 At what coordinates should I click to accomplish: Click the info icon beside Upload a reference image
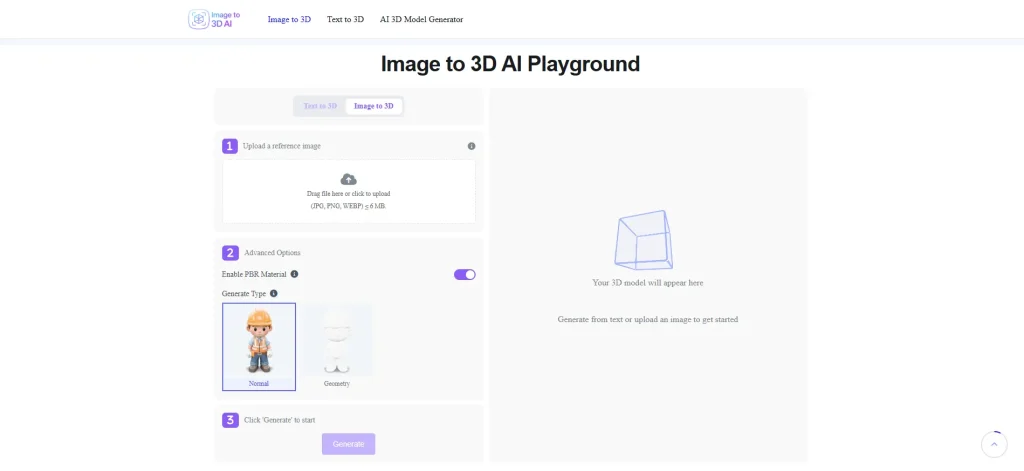[472, 146]
